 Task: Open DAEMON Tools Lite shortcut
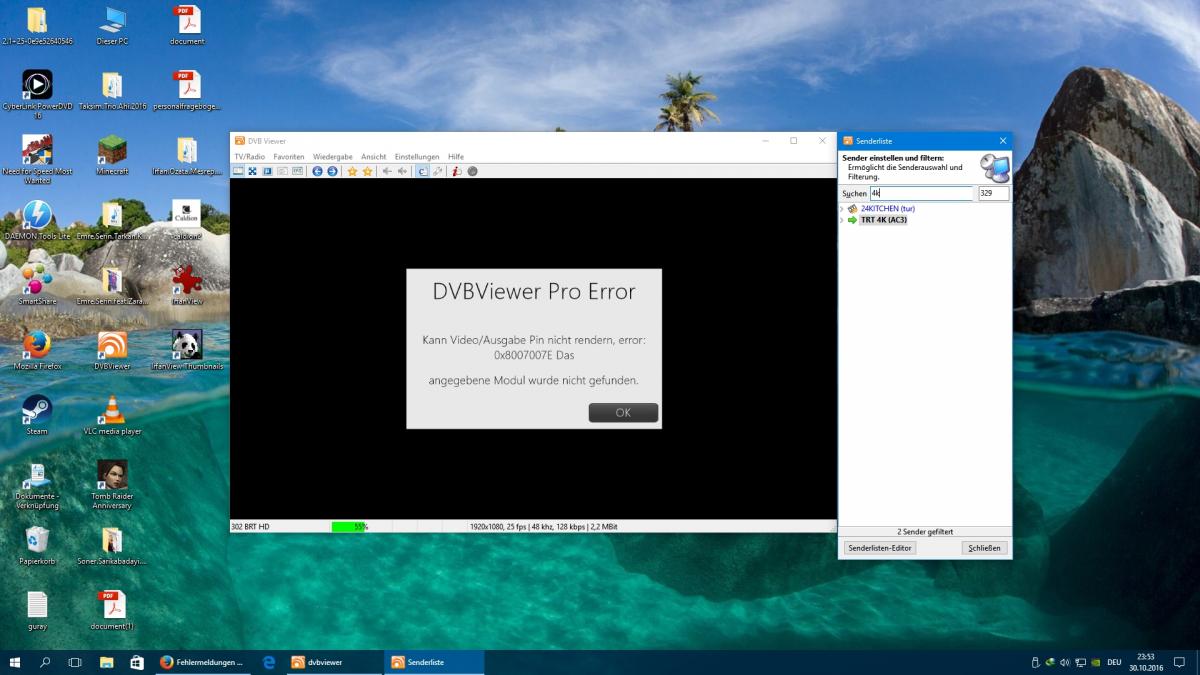click(37, 221)
